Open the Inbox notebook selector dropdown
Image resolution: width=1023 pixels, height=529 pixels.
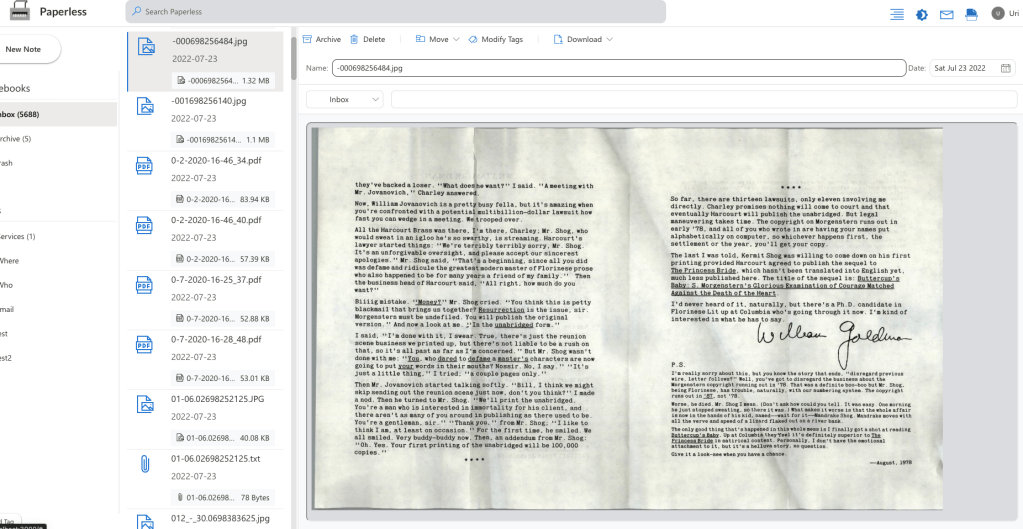345,99
